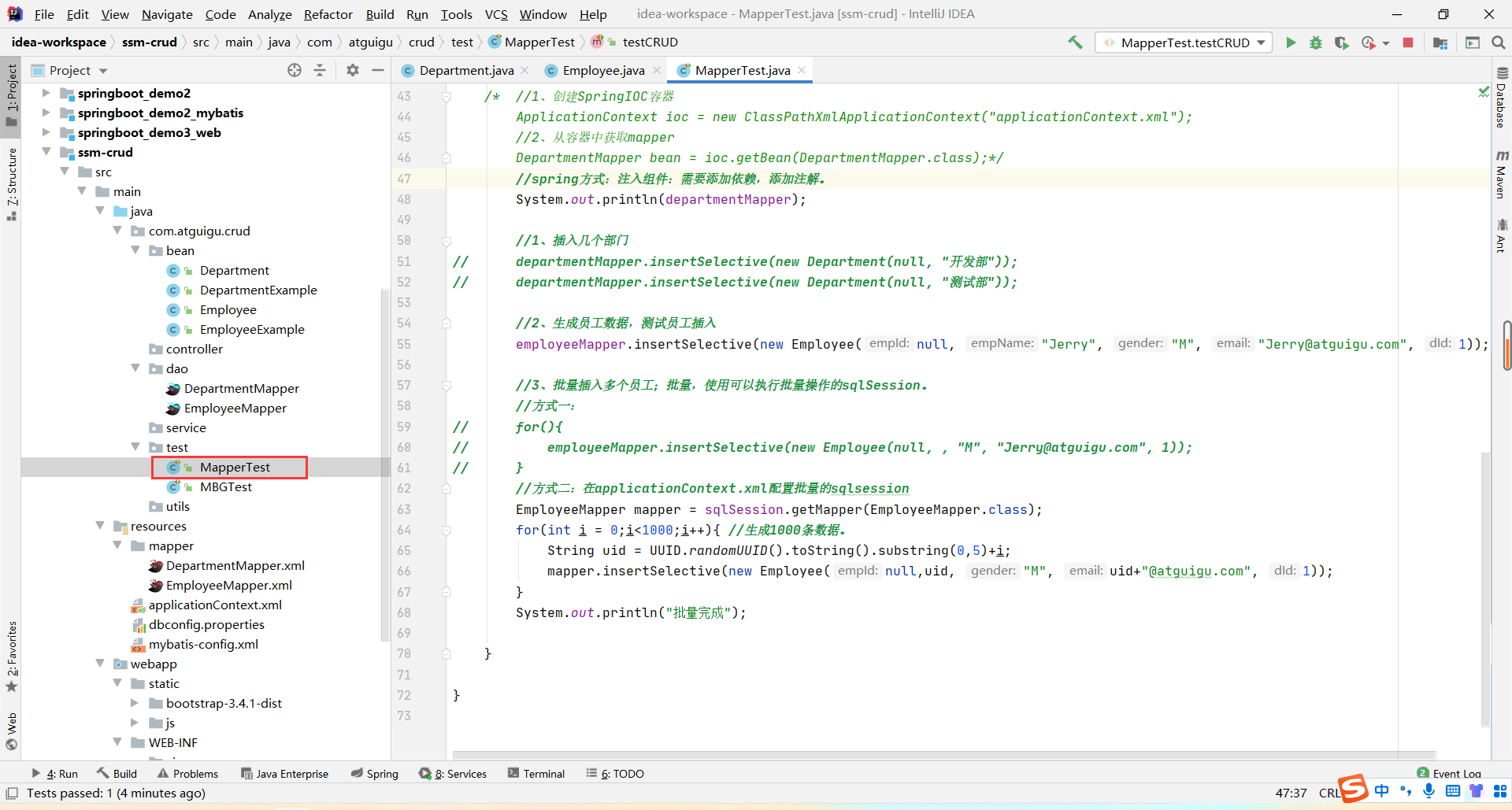The height and width of the screenshot is (810, 1512).
Task: Open the Navigate menu
Action: pos(167,14)
